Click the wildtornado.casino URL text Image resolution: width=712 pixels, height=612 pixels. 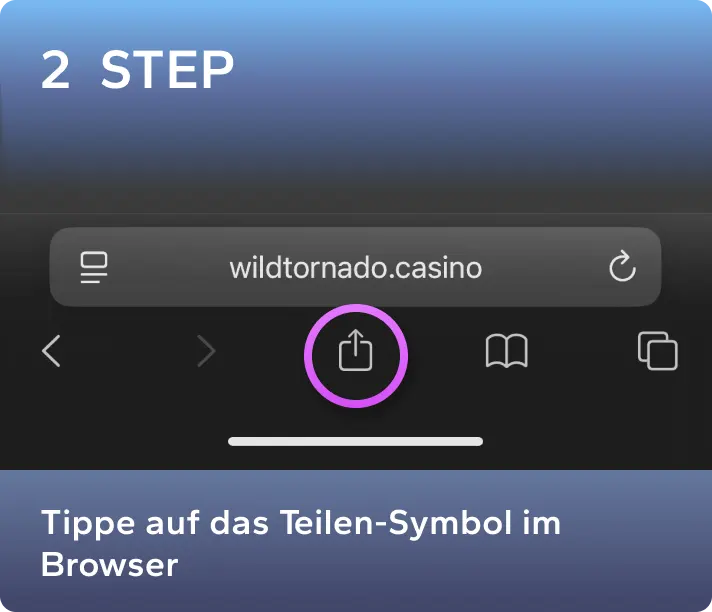click(x=356, y=268)
